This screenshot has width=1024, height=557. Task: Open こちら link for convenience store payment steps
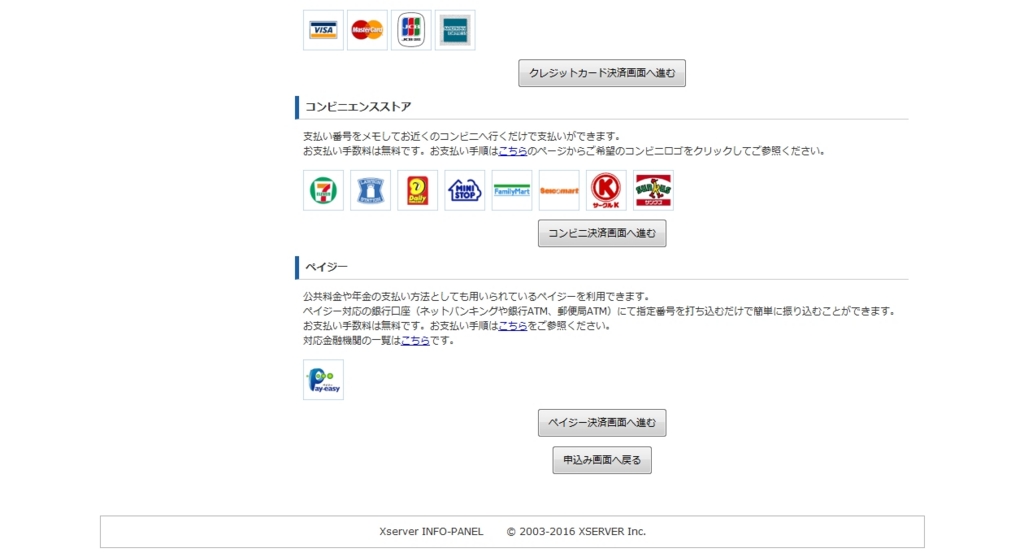(x=513, y=151)
